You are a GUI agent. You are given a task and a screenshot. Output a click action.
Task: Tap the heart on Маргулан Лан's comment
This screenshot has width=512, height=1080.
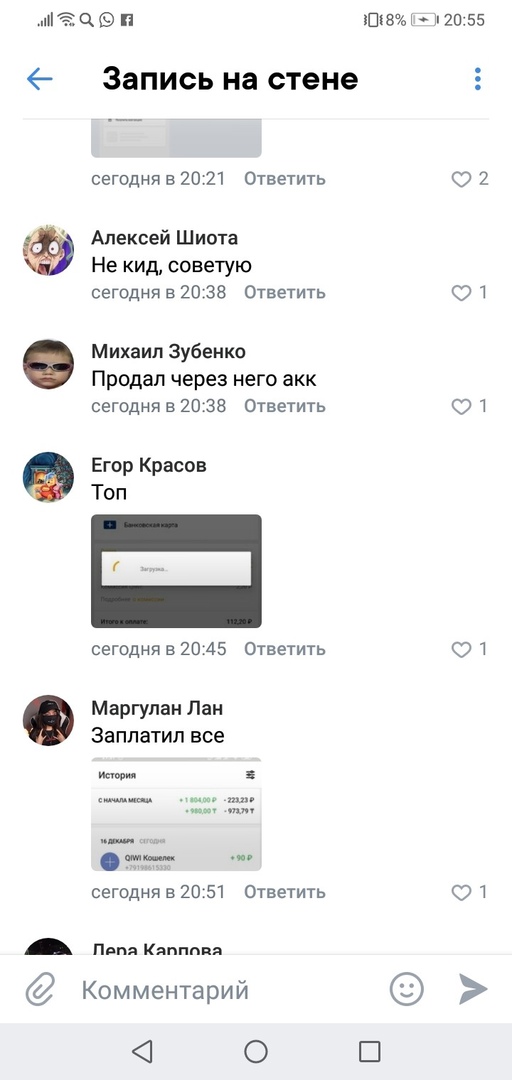tap(461, 892)
